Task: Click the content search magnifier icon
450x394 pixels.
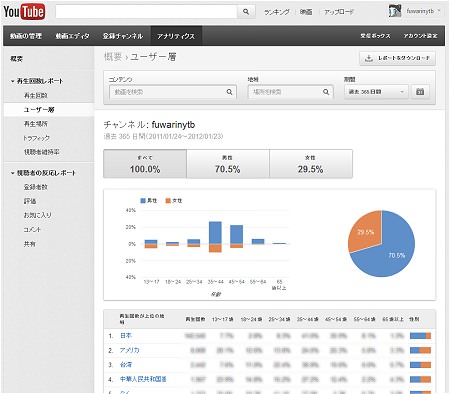Action: coord(229,92)
